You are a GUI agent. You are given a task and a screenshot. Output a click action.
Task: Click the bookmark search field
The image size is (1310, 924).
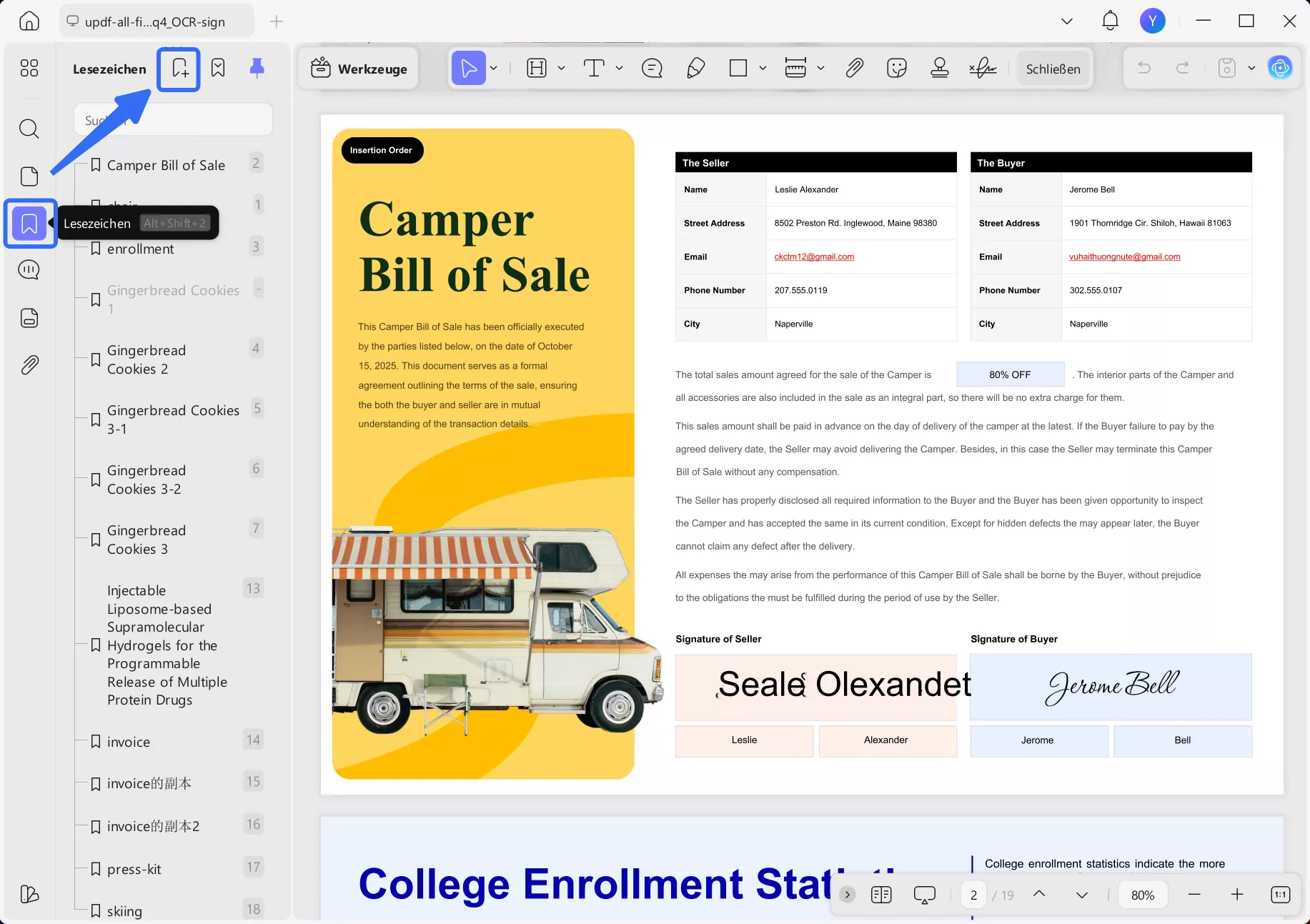173,119
